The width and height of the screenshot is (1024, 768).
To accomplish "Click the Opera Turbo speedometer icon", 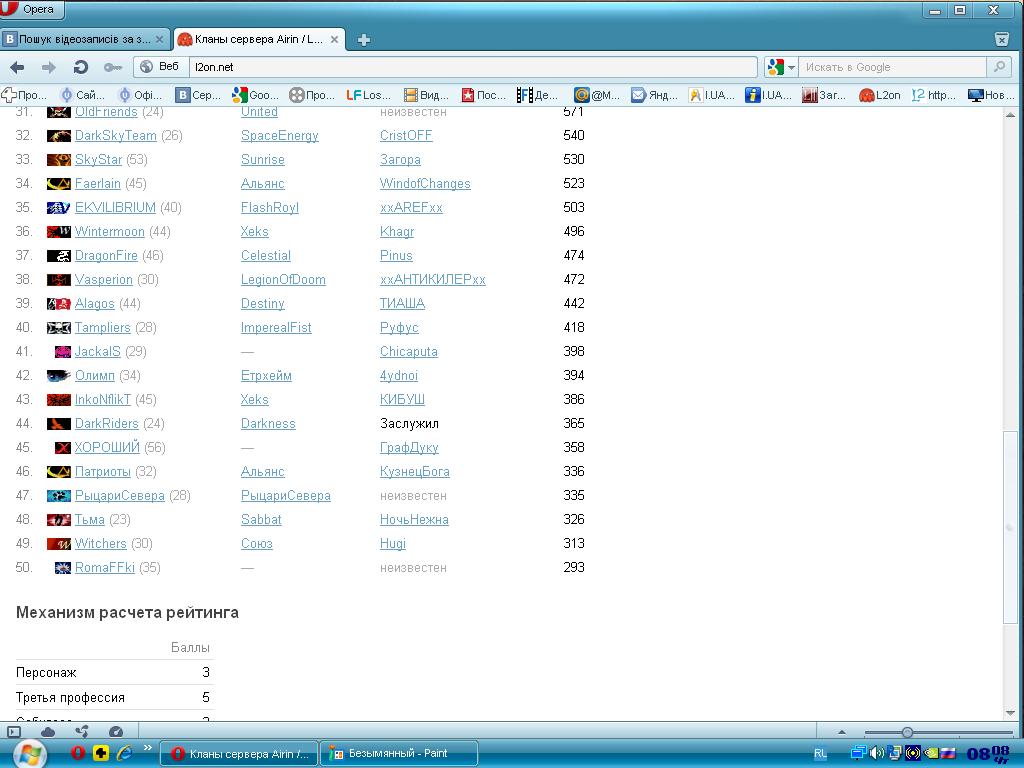I will 116,732.
